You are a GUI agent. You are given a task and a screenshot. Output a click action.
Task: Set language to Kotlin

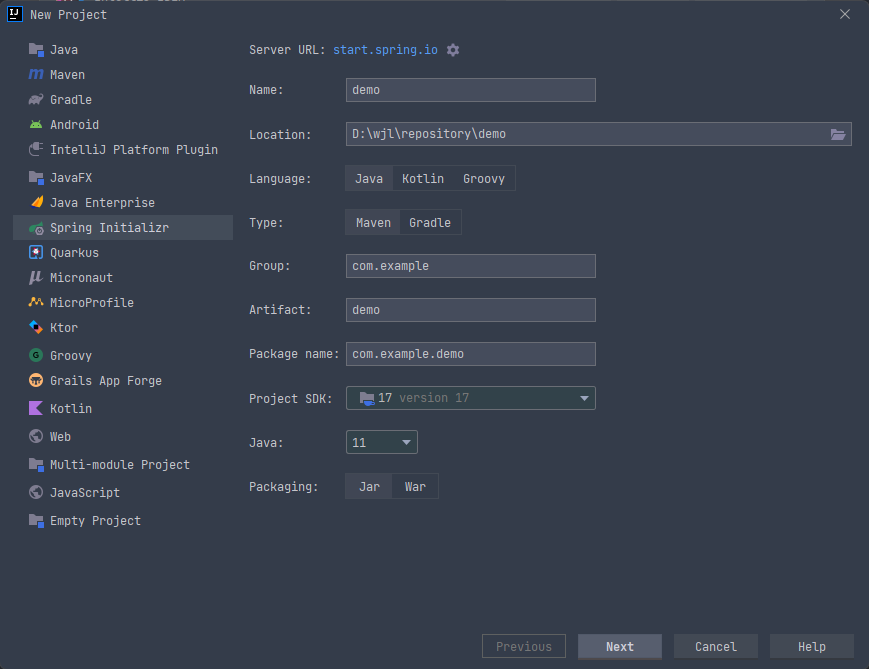[x=423, y=178]
